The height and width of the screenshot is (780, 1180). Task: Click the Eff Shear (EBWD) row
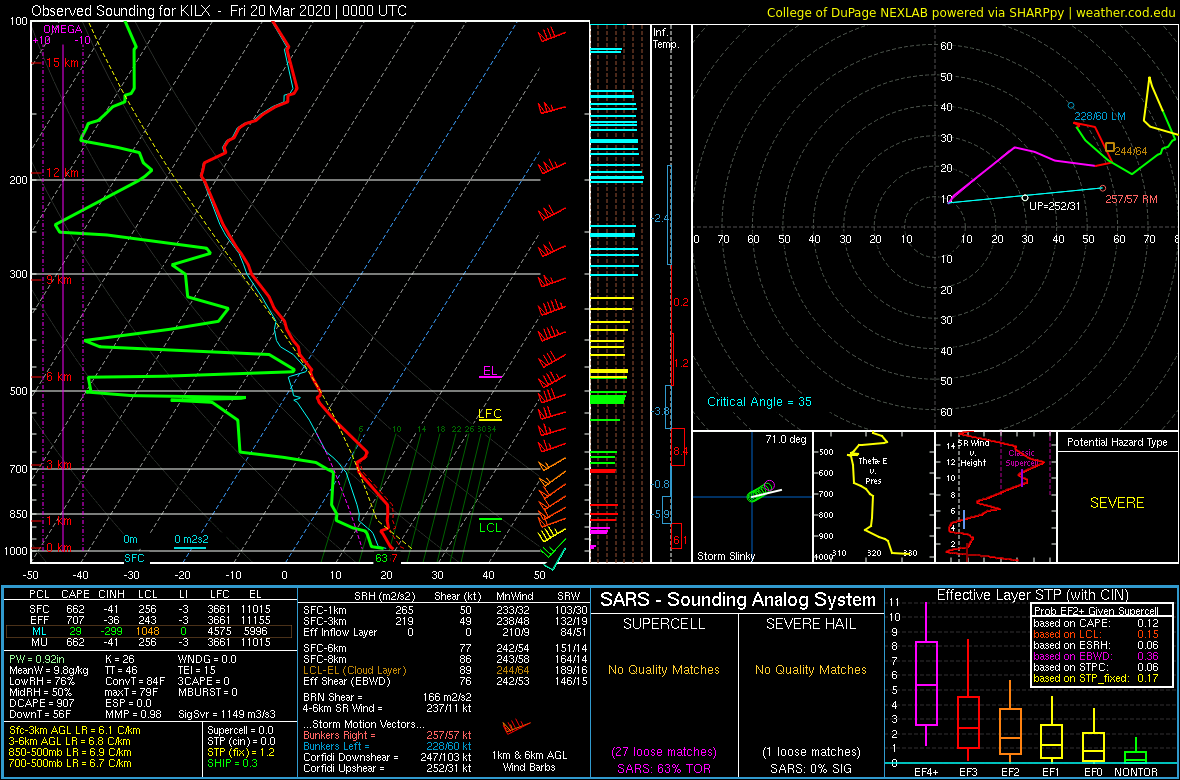coord(444,680)
